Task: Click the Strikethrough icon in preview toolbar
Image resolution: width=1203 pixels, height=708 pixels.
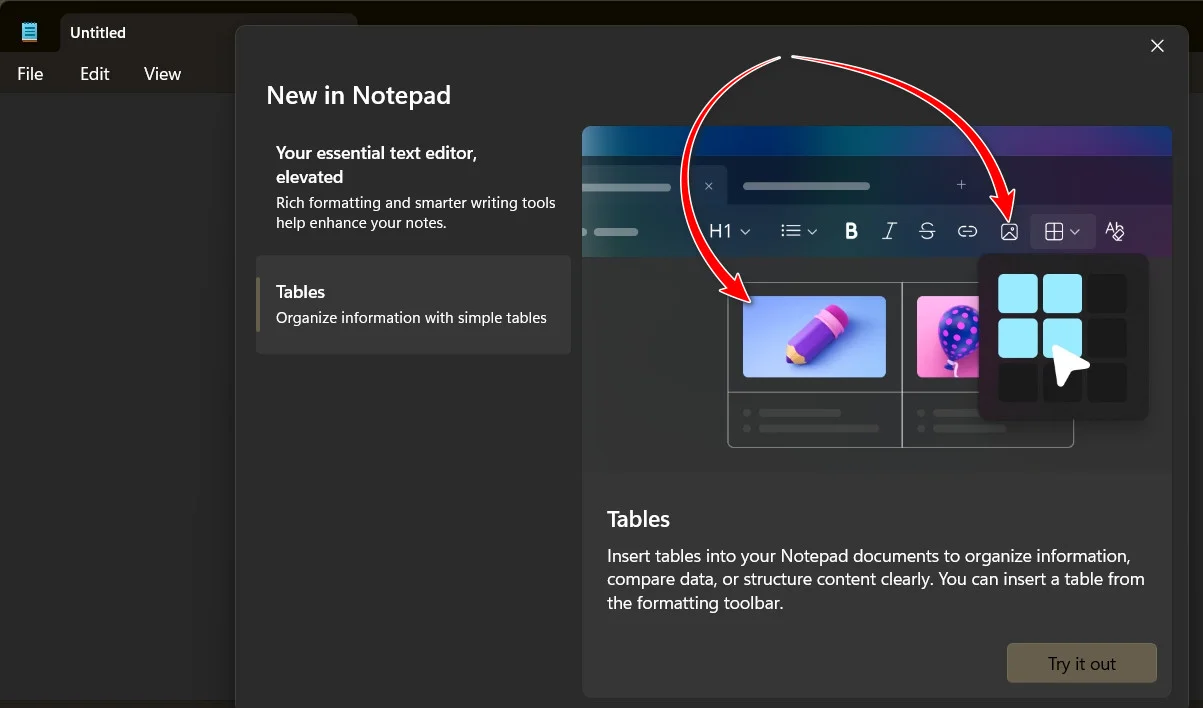Action: (x=927, y=231)
